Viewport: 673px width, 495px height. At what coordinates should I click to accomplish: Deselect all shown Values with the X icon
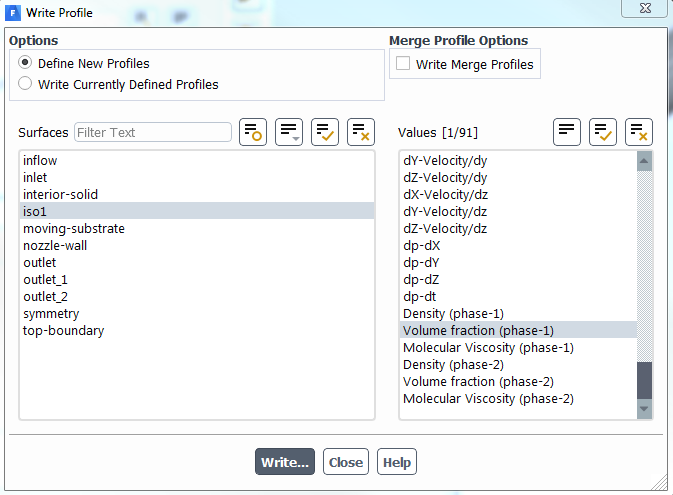coord(639,132)
